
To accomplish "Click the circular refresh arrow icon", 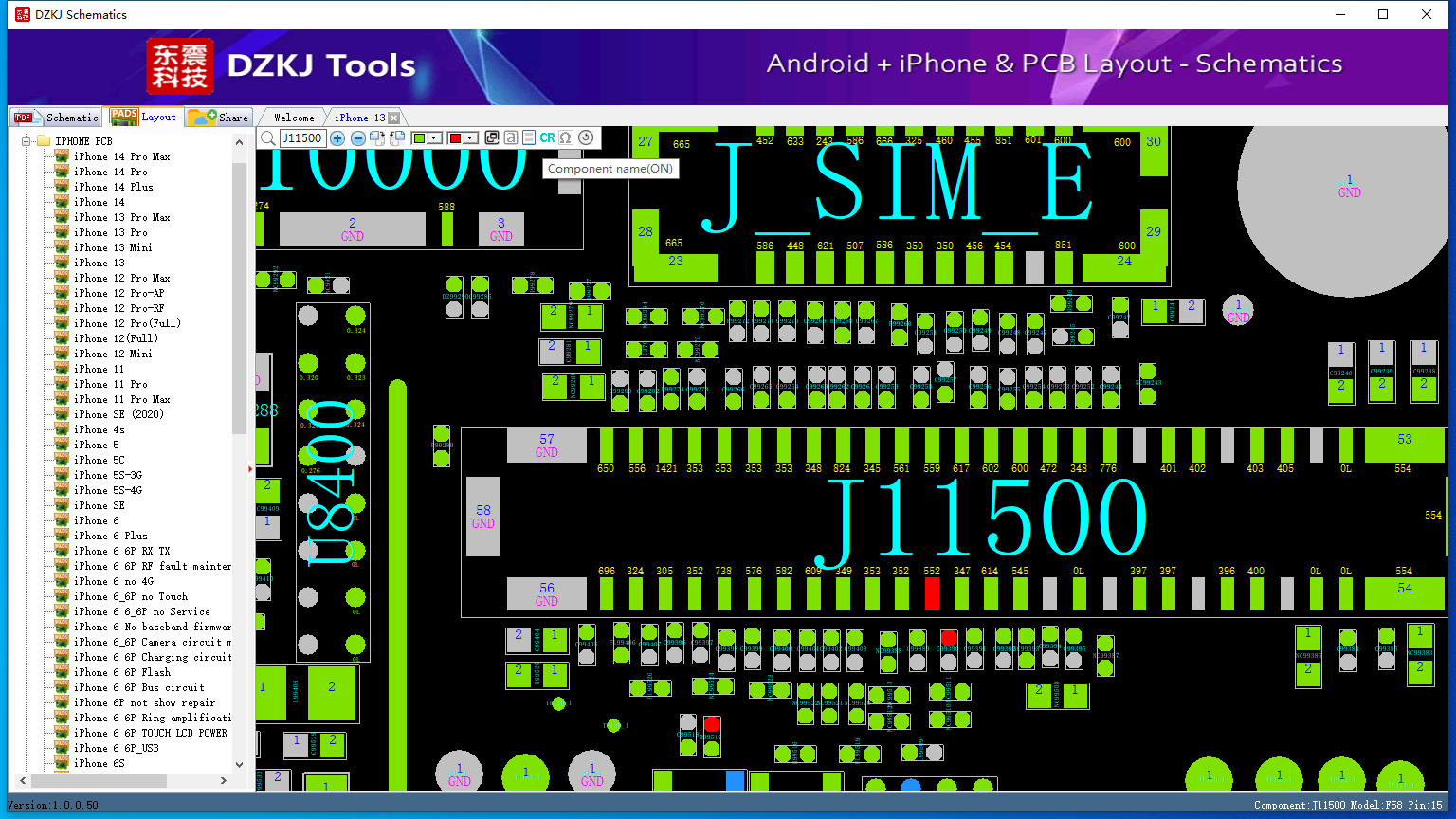I will (586, 138).
